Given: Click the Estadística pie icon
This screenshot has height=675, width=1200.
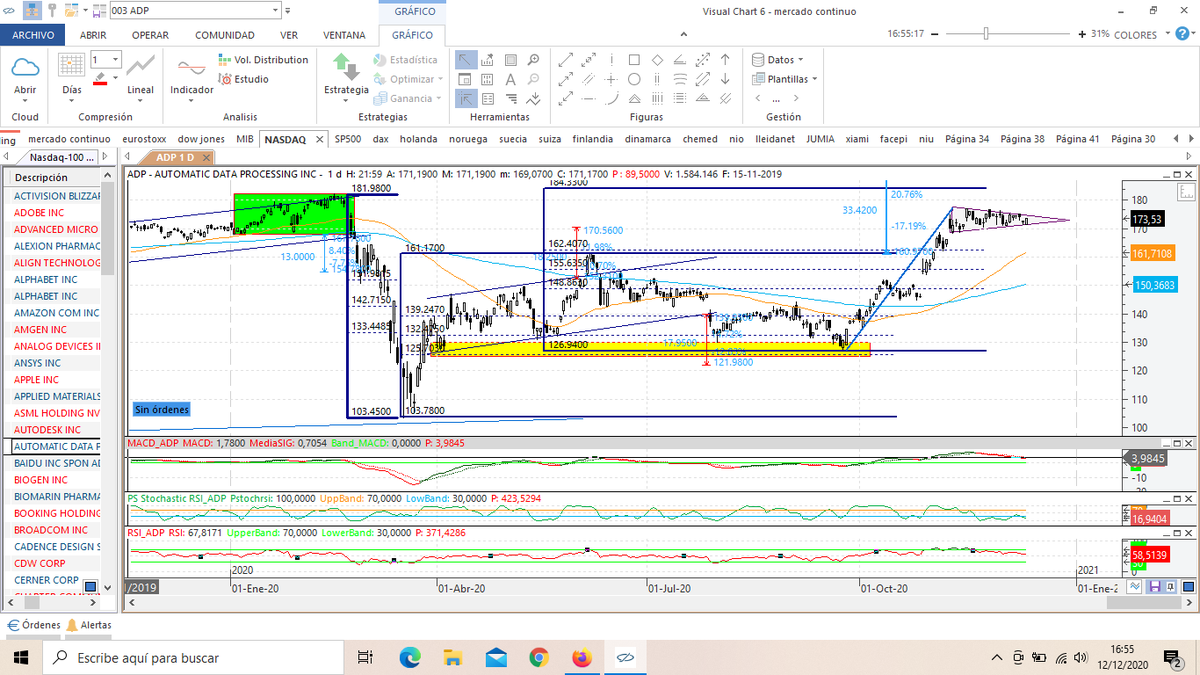Looking at the screenshot, I should click(381, 60).
